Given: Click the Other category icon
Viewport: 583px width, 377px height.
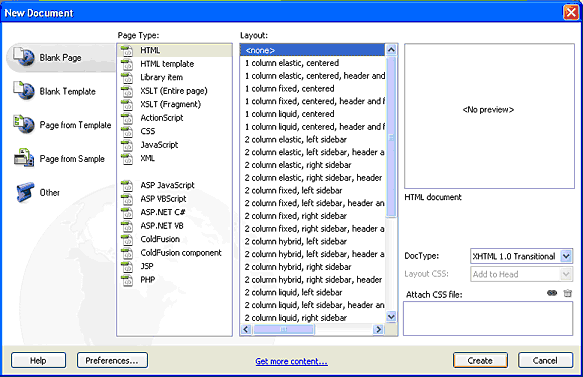Looking at the screenshot, I should pos(25,192).
